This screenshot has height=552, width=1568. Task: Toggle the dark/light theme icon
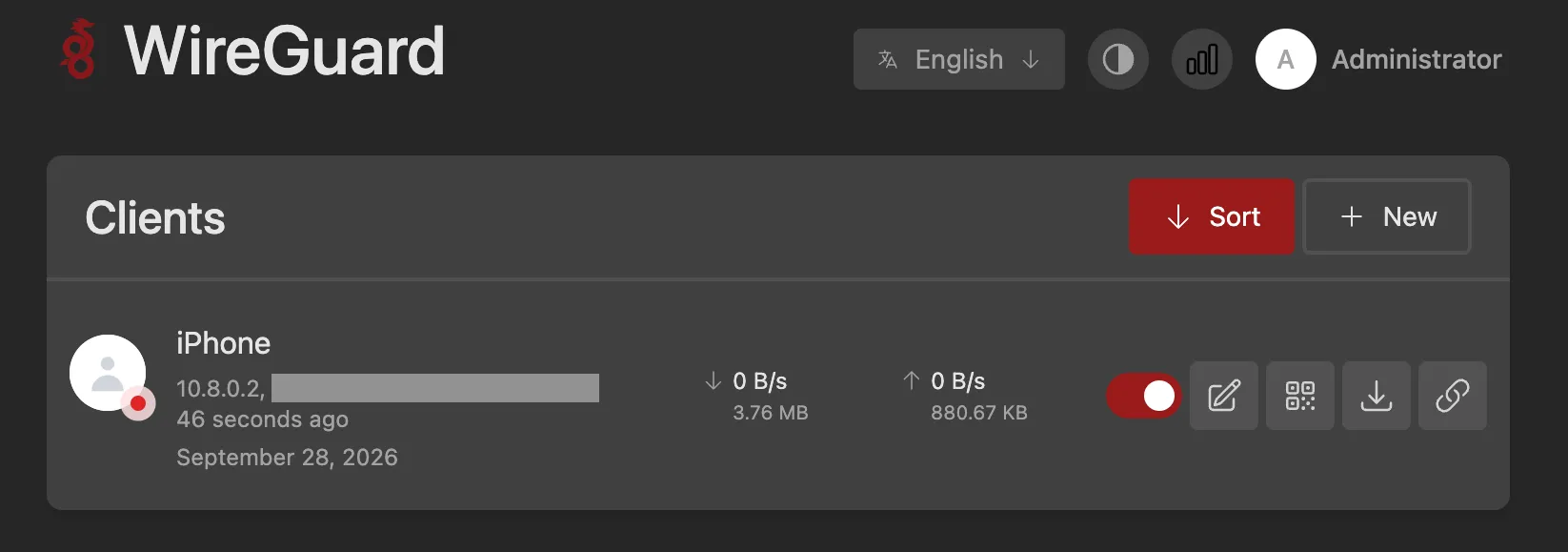1117,59
